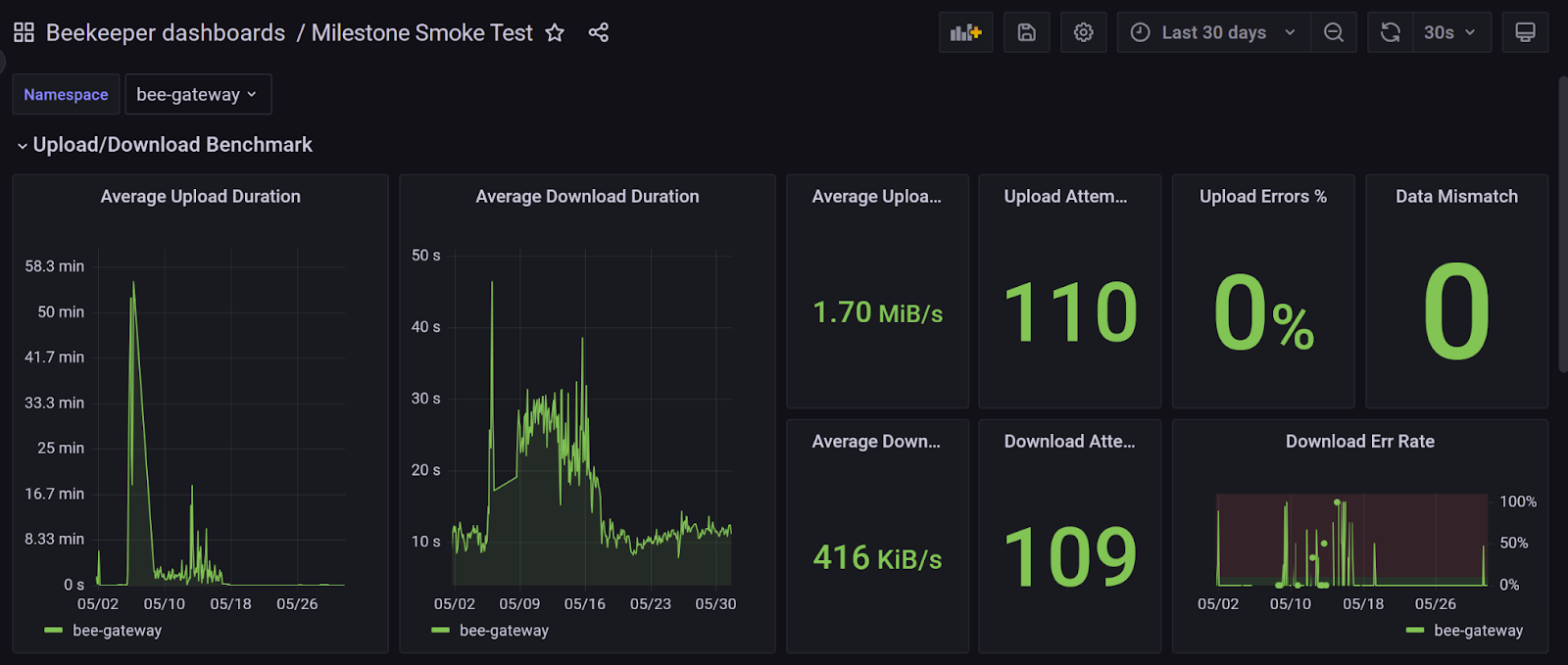Viewport: 1568px width, 665px height.
Task: Open the Beekeeper dashboards breadcrumb link
Action: [x=165, y=32]
